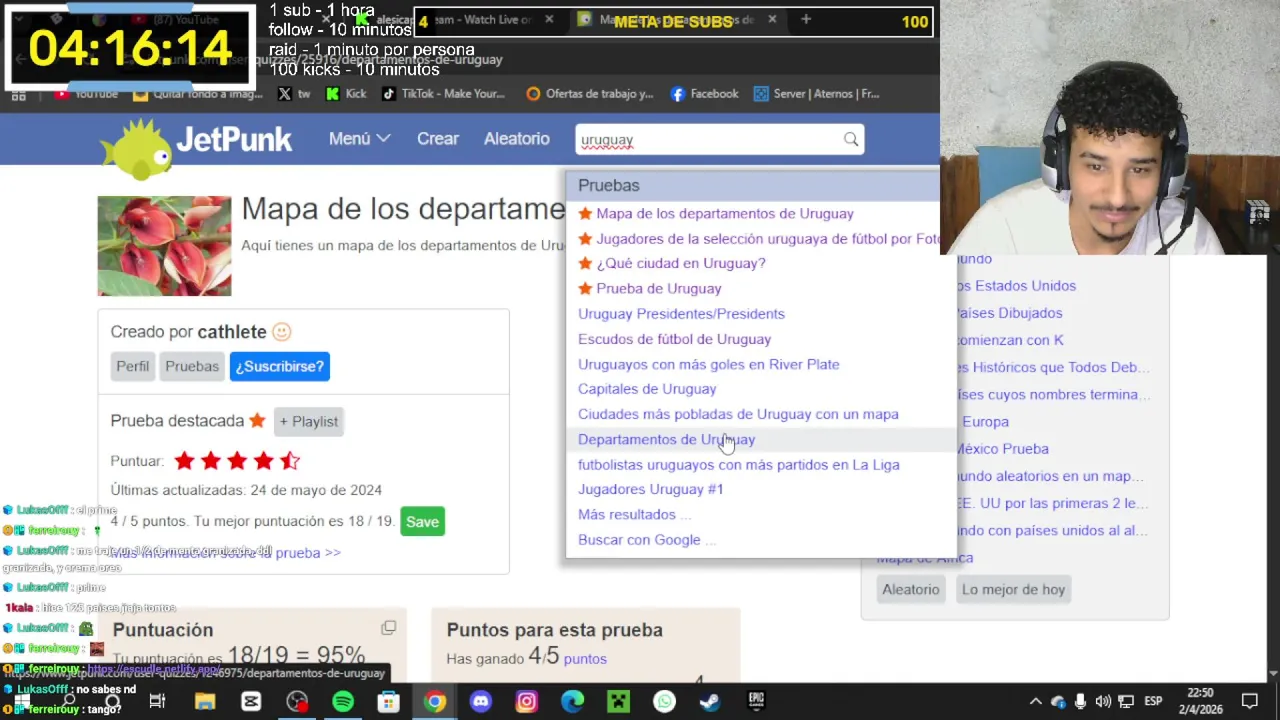This screenshot has height=720, width=1280.
Task: Select 'Prueba de Uruguay' suggestion
Action: [658, 288]
